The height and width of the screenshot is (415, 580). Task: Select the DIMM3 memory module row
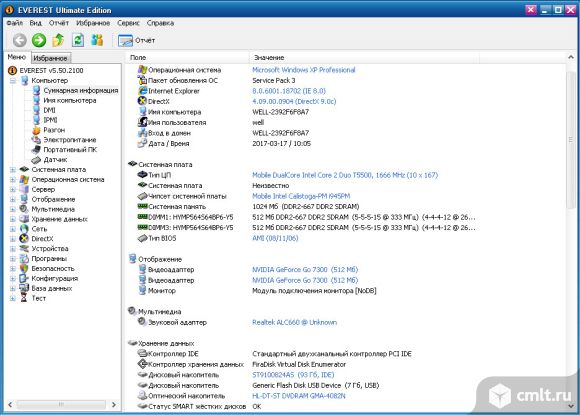pyautogui.click(x=307, y=228)
